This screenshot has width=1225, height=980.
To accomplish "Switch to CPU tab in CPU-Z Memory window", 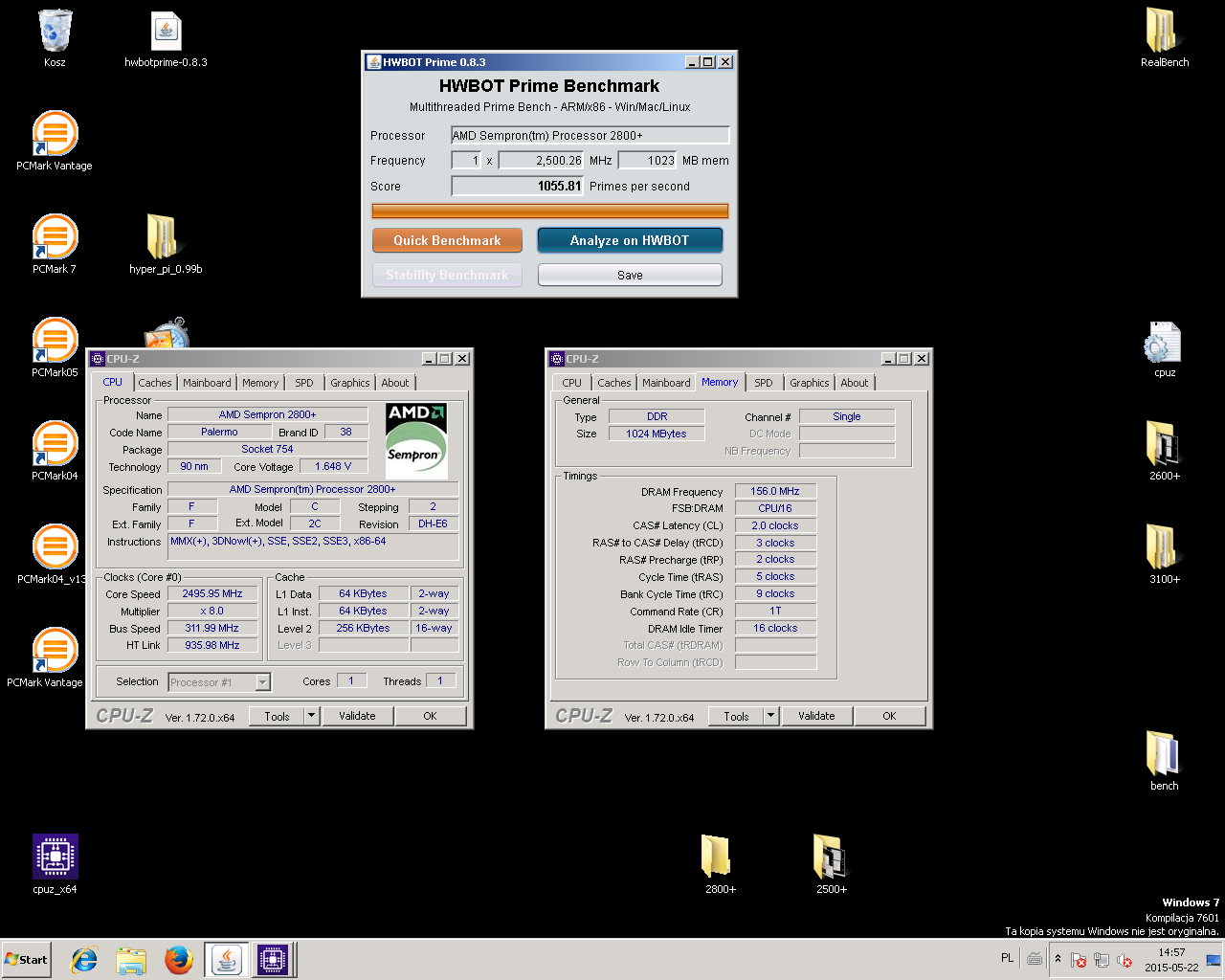I will pyautogui.click(x=572, y=383).
